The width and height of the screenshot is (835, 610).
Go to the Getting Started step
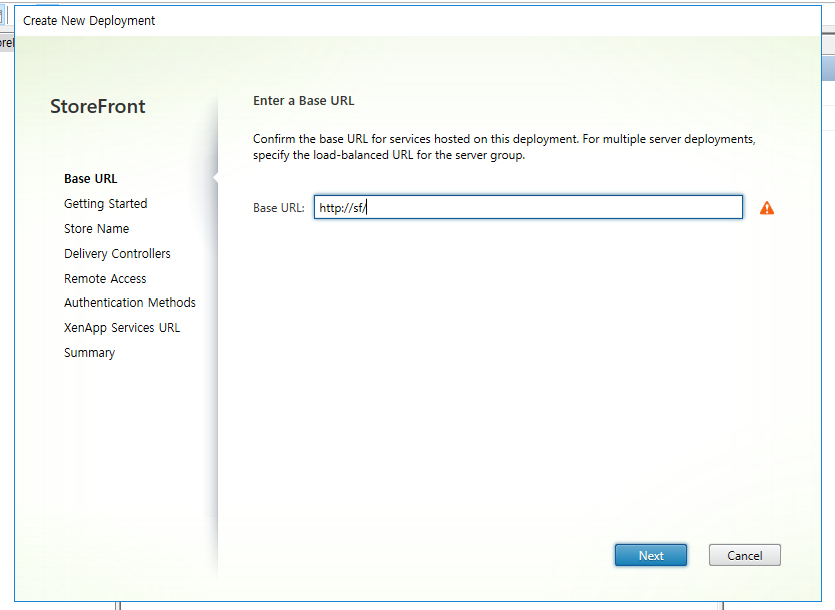pos(105,204)
